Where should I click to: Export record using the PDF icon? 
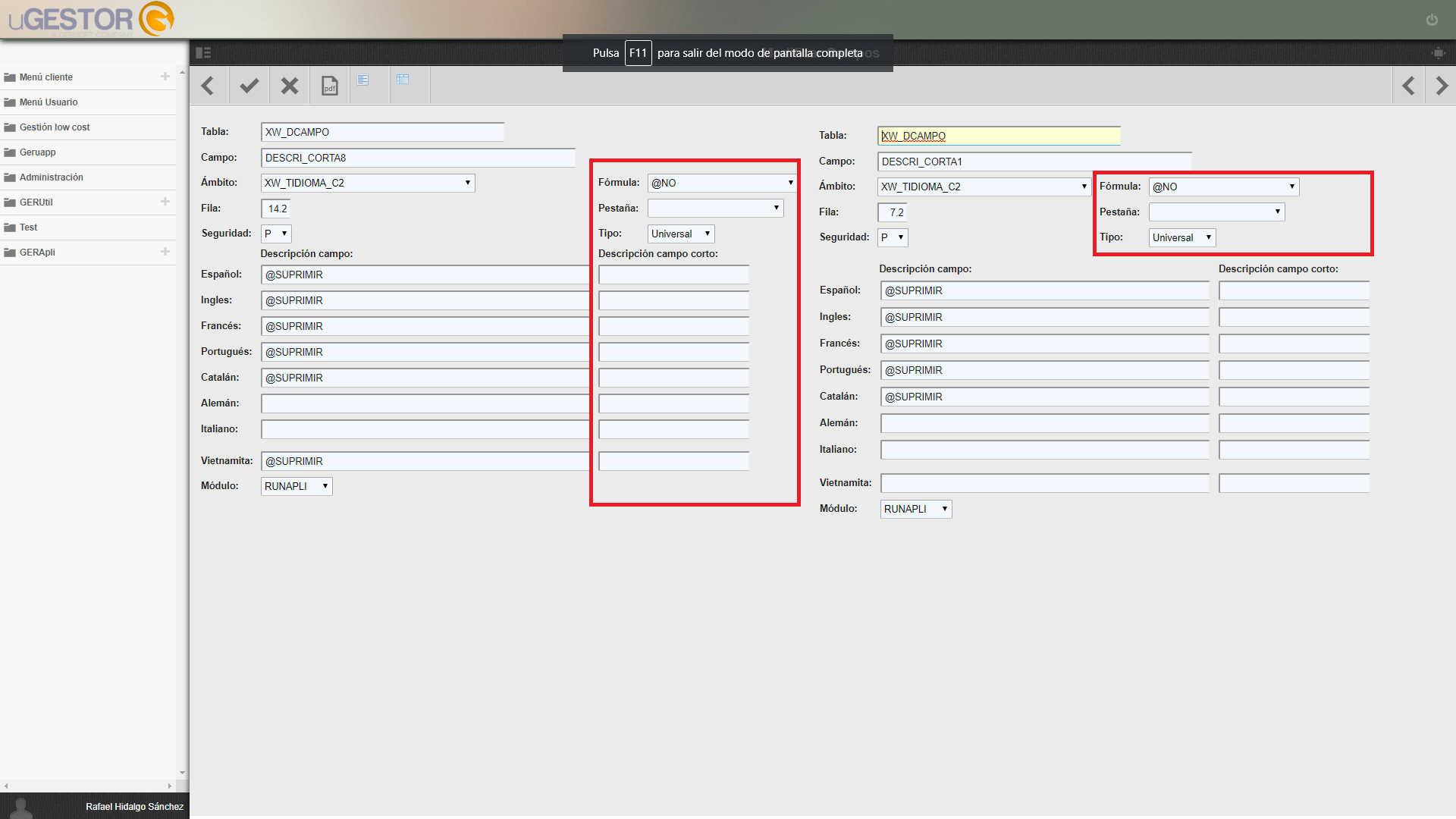[330, 86]
